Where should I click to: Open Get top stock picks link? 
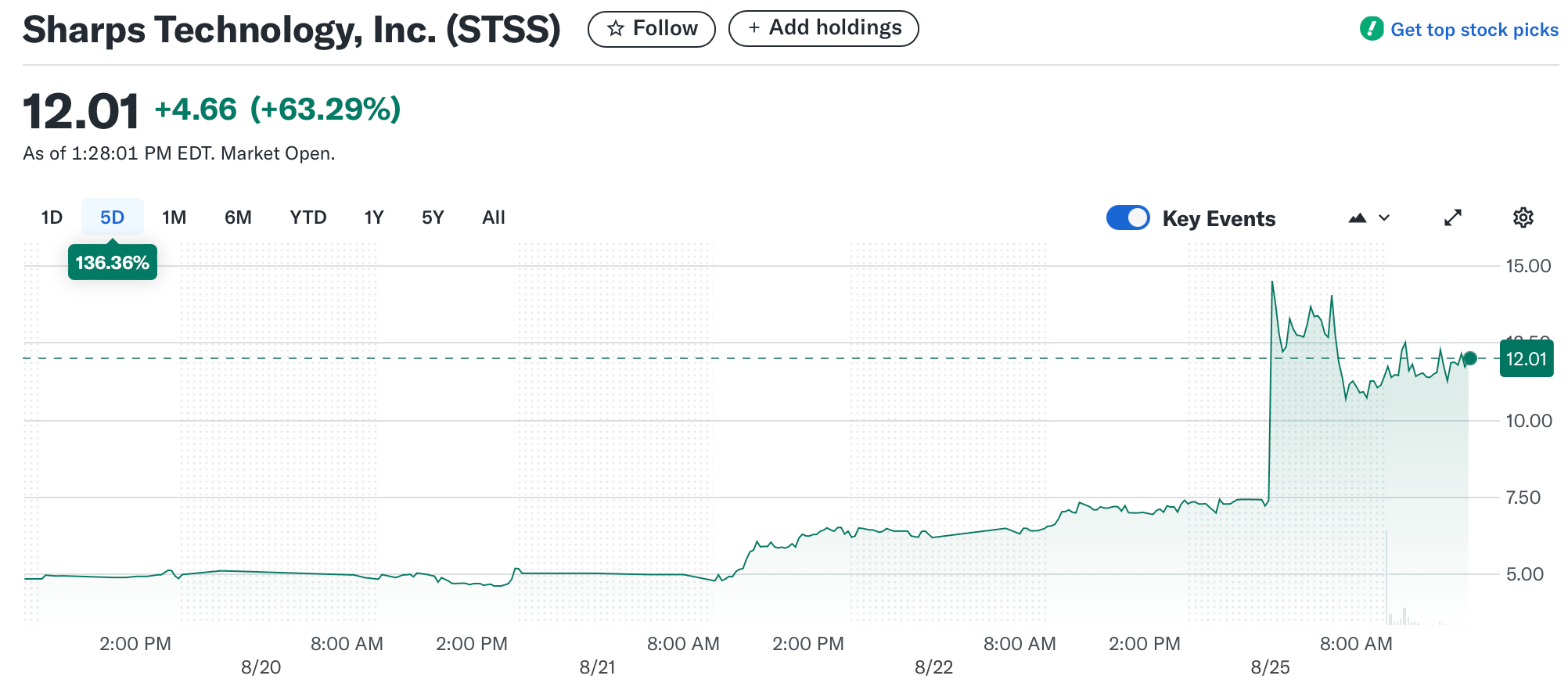(x=1474, y=30)
